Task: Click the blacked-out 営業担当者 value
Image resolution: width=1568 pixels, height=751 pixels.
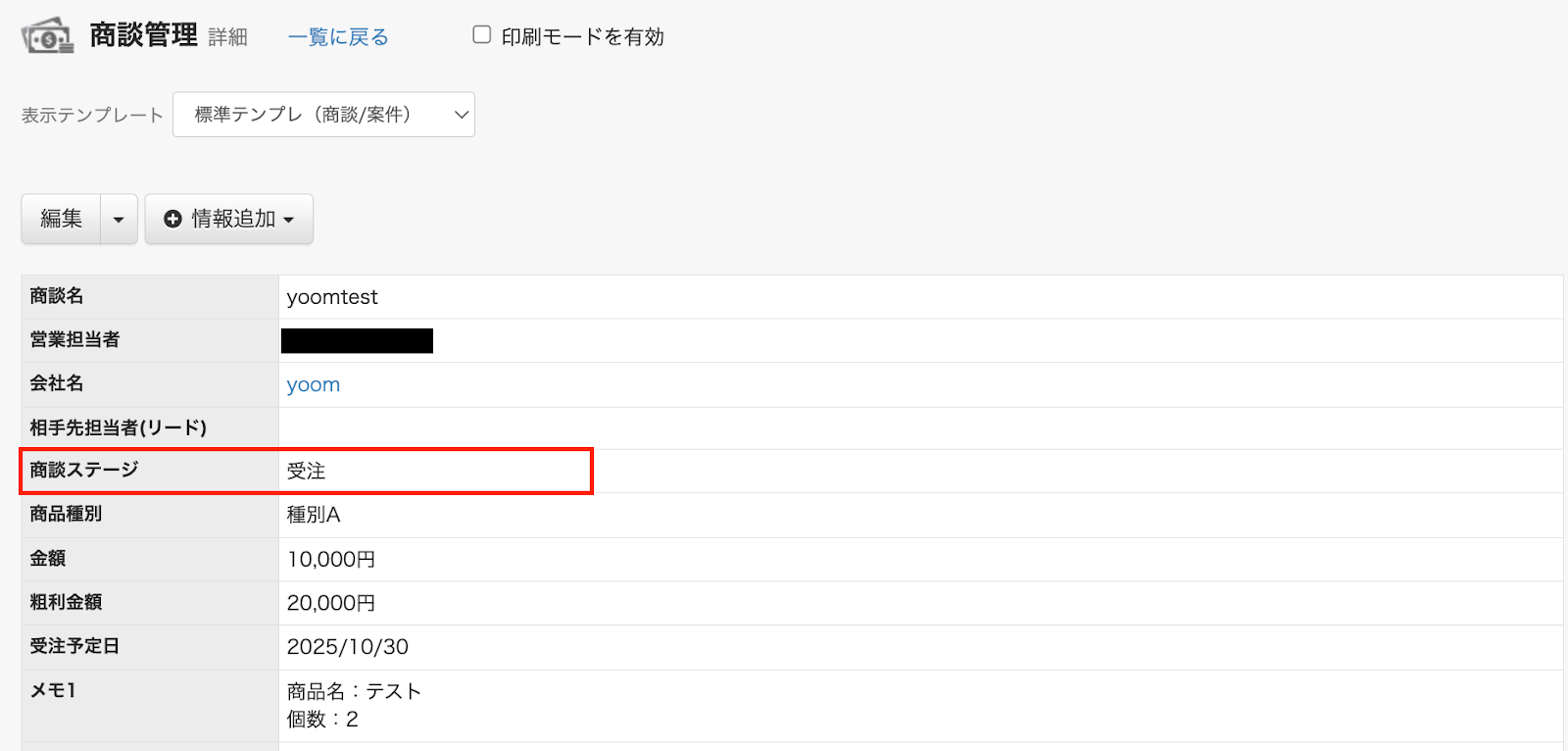Action: click(357, 340)
